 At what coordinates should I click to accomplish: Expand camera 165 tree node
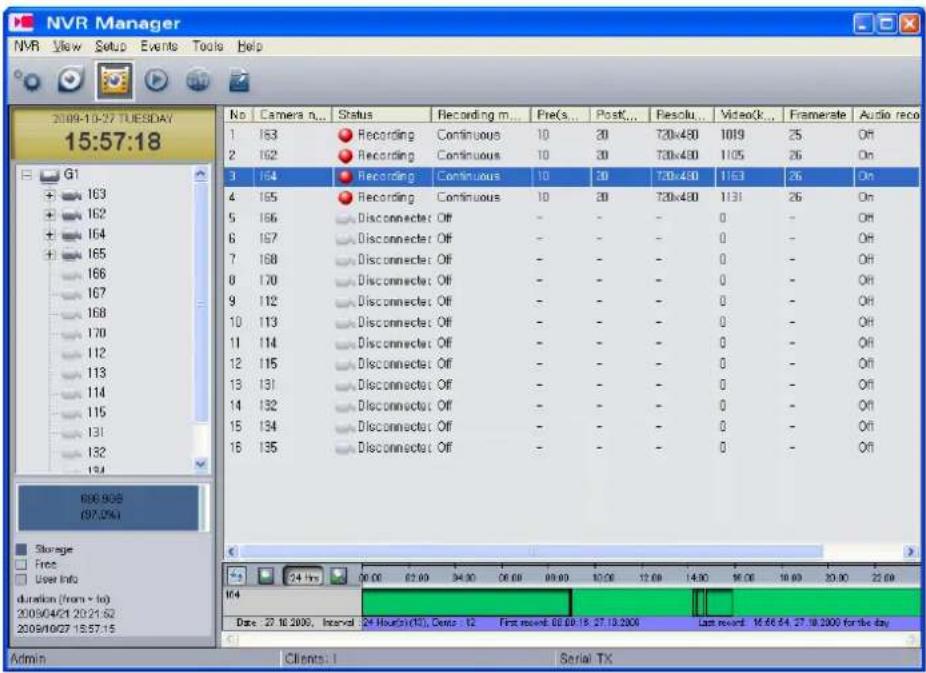click(50, 254)
